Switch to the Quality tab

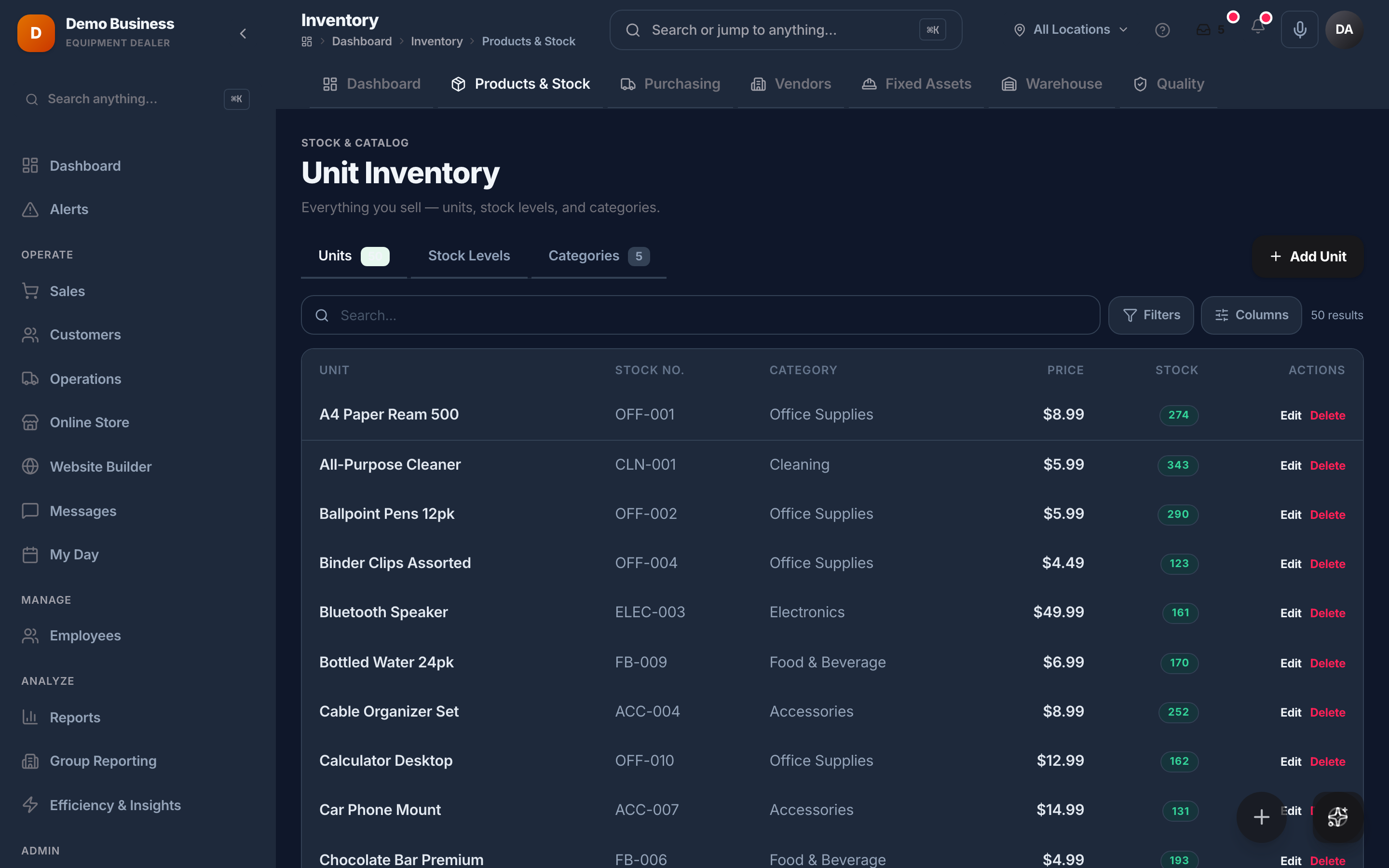1169,84
